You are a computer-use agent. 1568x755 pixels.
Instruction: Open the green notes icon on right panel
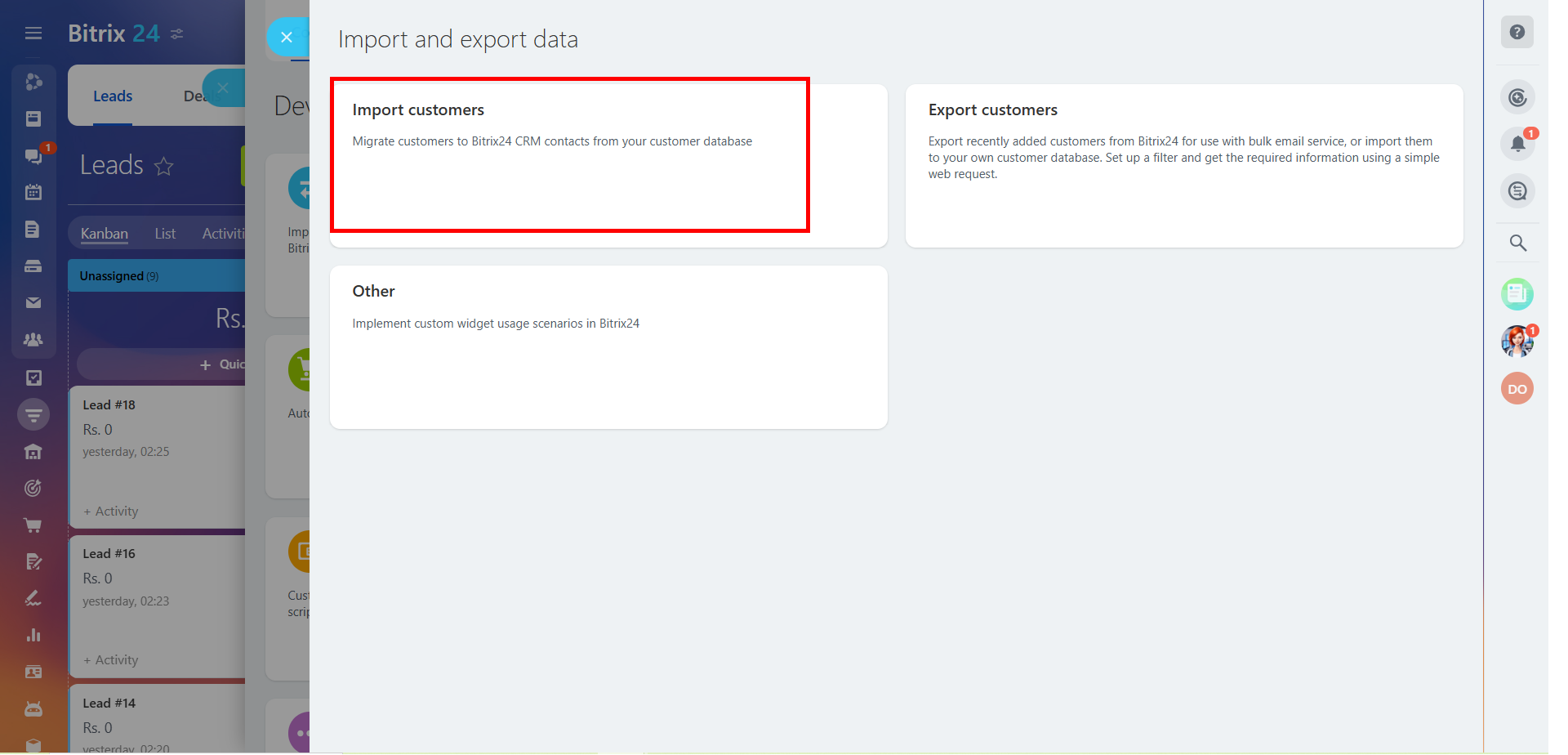click(1517, 294)
